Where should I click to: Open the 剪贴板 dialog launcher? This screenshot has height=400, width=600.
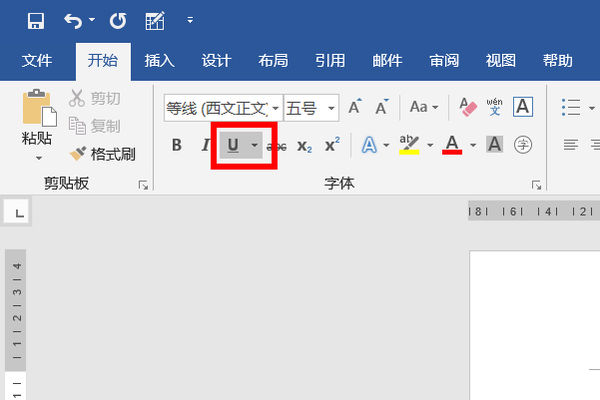point(143,185)
